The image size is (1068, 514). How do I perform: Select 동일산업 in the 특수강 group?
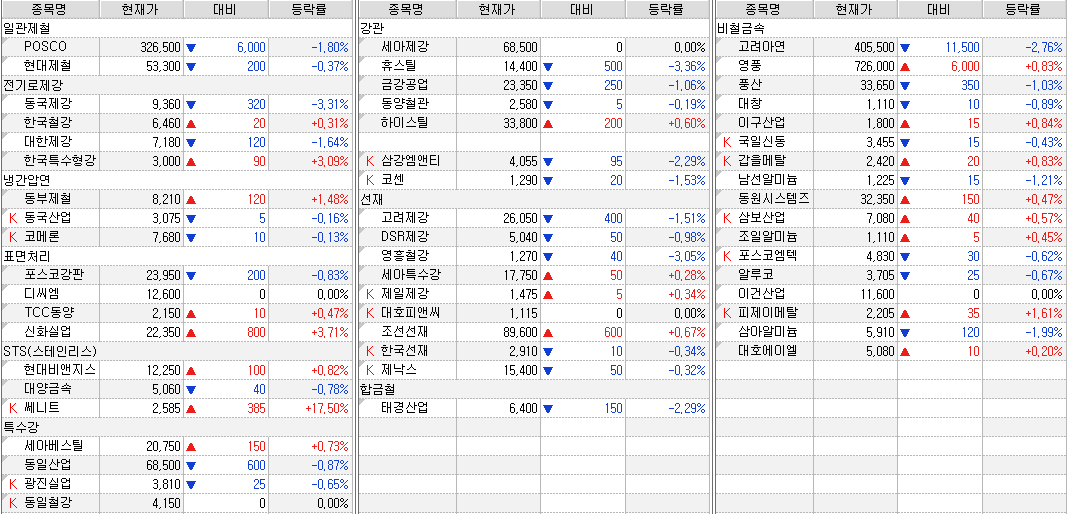click(48, 465)
